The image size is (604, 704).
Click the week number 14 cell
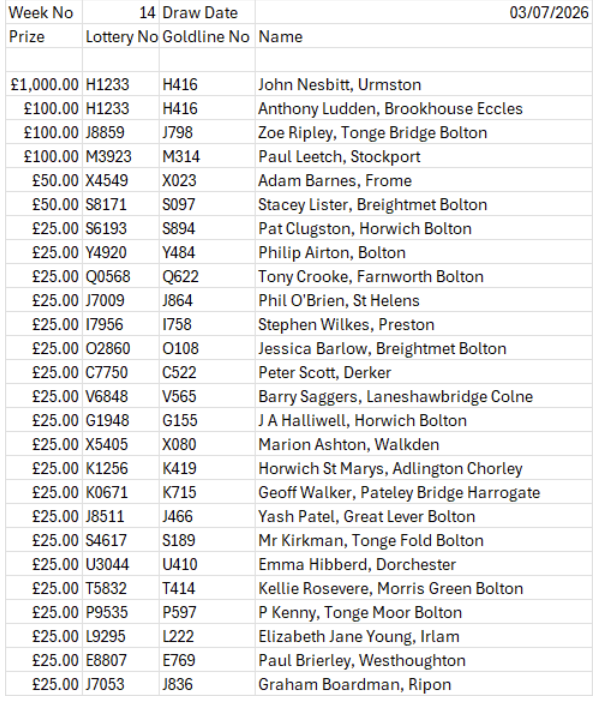click(121, 12)
